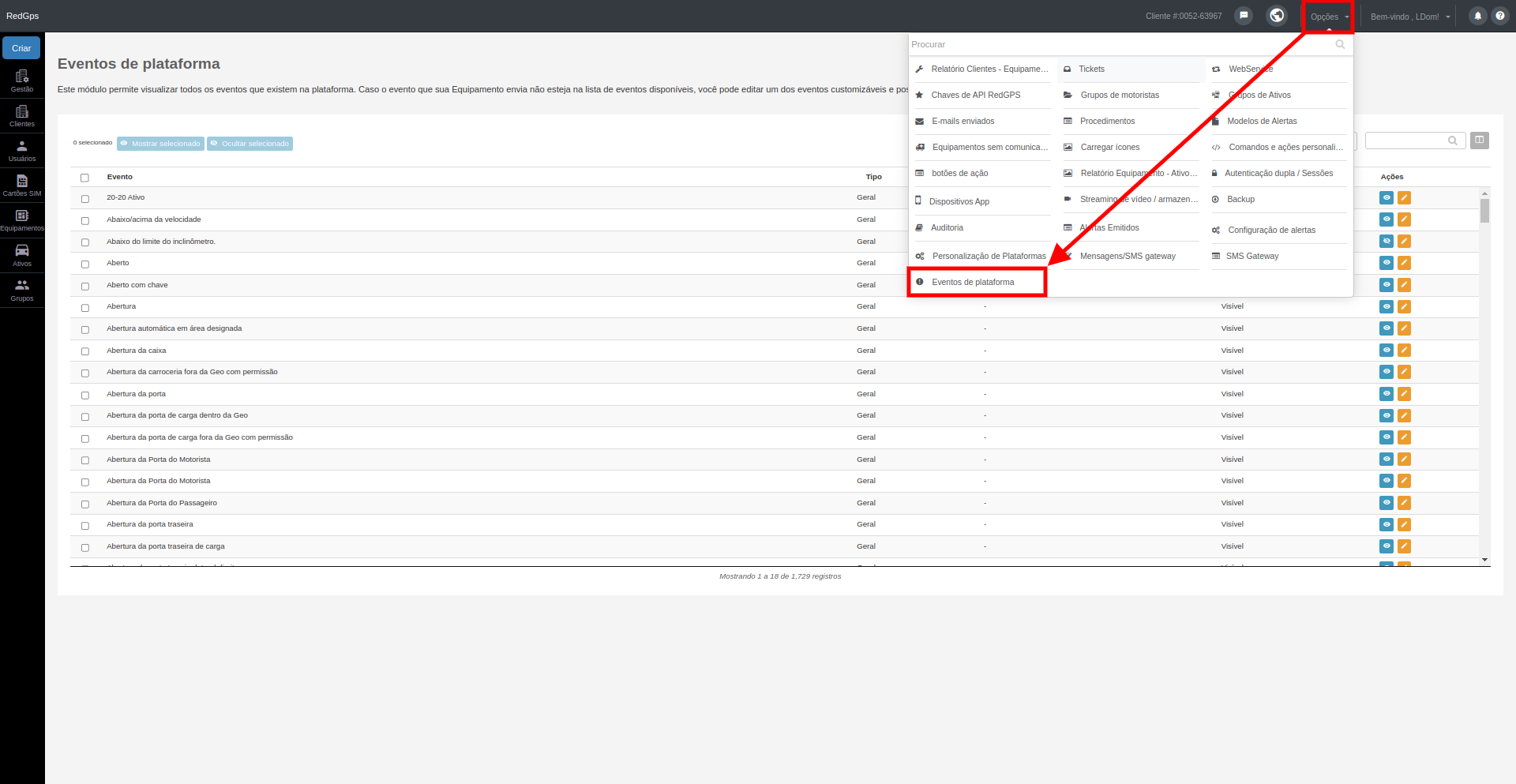
Task: Open the help question mark icon
Action: pos(1500,16)
